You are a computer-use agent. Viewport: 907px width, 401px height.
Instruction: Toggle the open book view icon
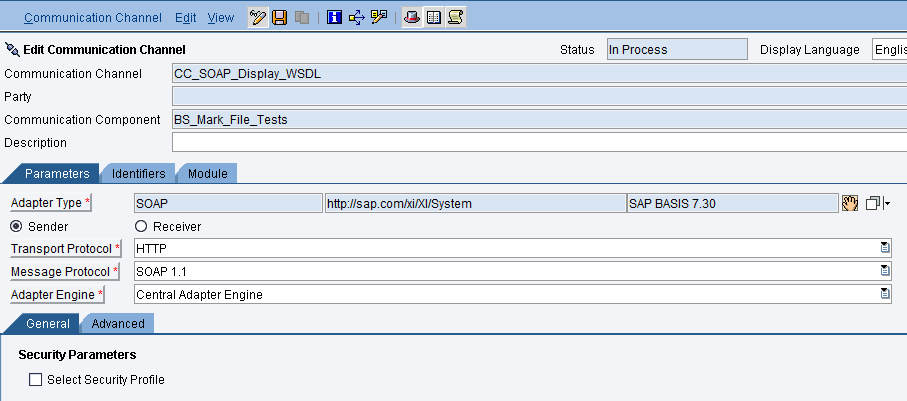(x=433, y=18)
